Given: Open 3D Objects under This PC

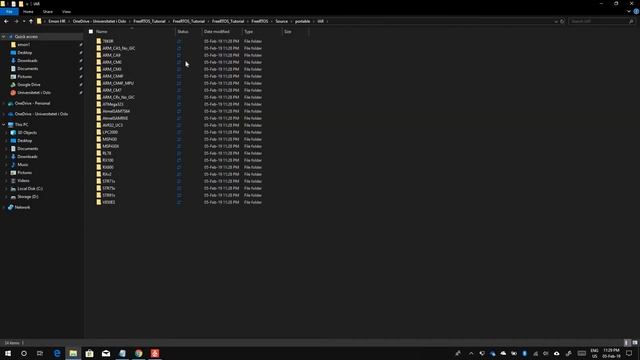Looking at the screenshot, I should (27, 133).
